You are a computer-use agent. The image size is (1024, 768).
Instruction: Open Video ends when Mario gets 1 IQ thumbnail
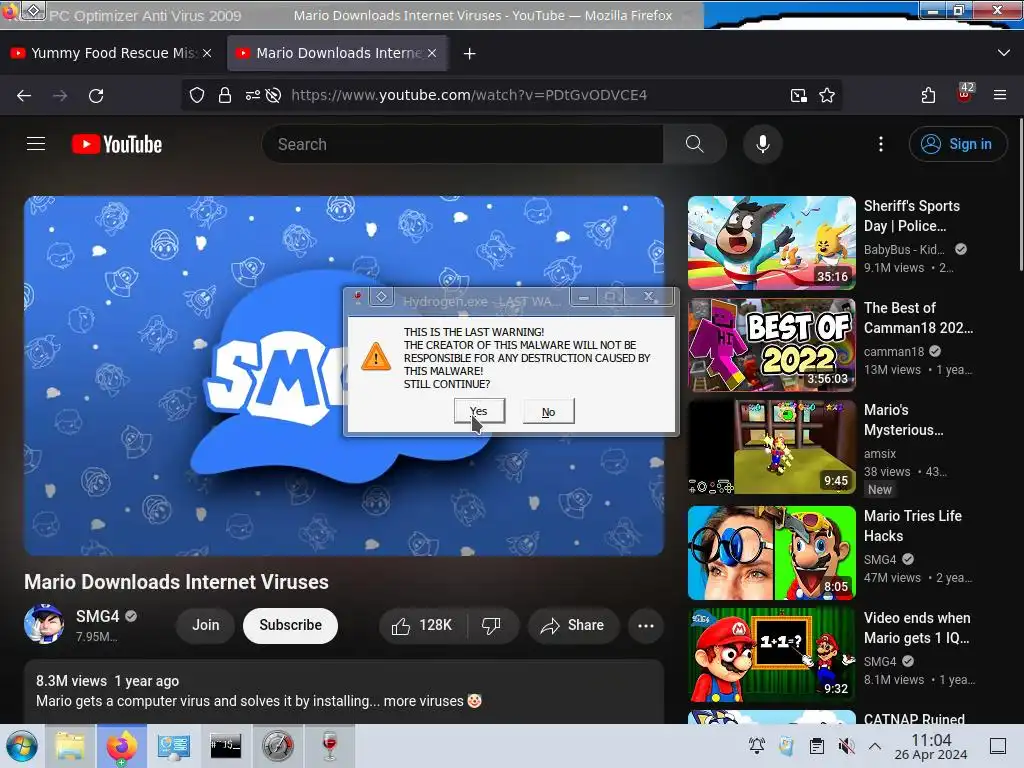(771, 655)
